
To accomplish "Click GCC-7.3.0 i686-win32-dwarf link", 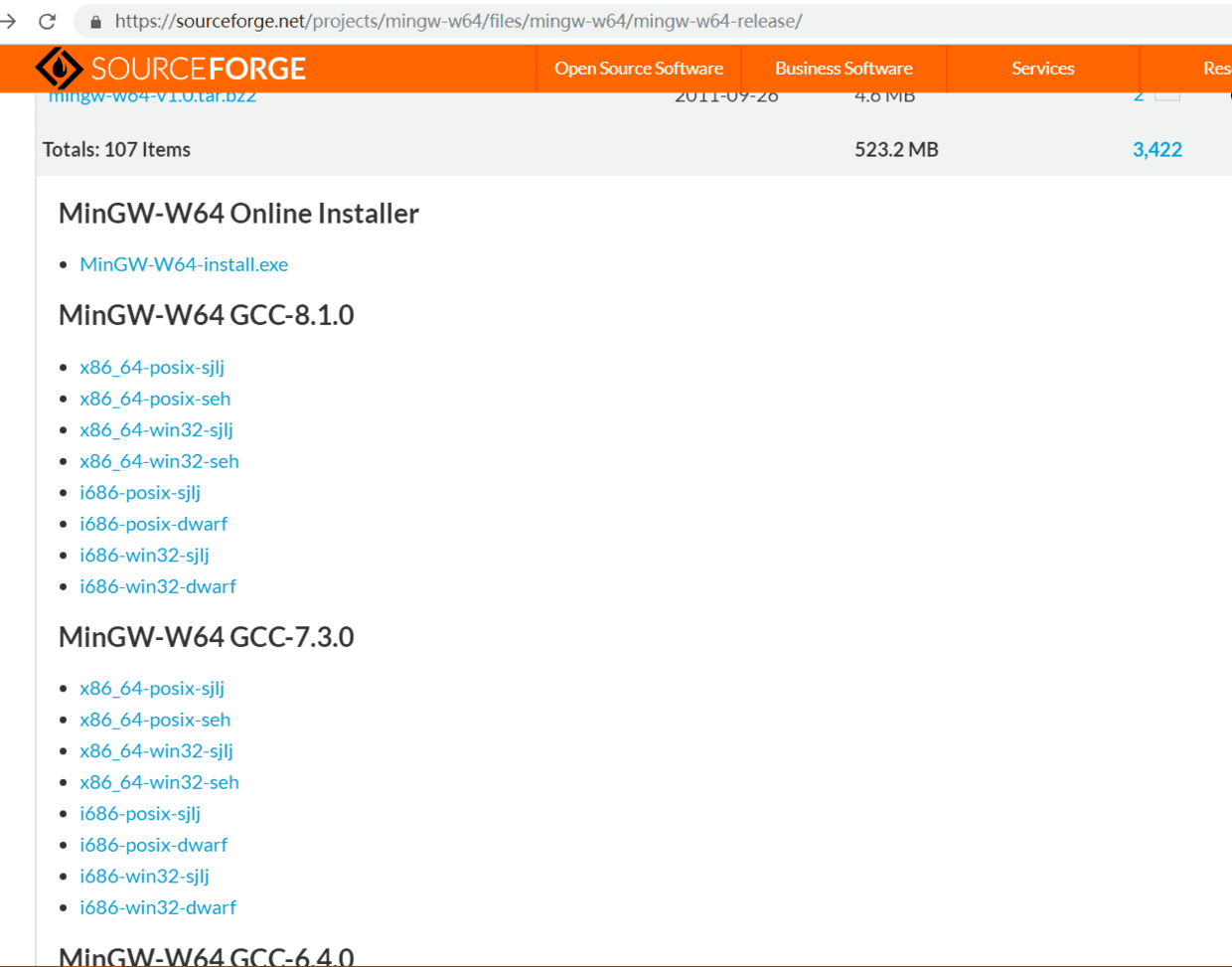I will click(158, 907).
